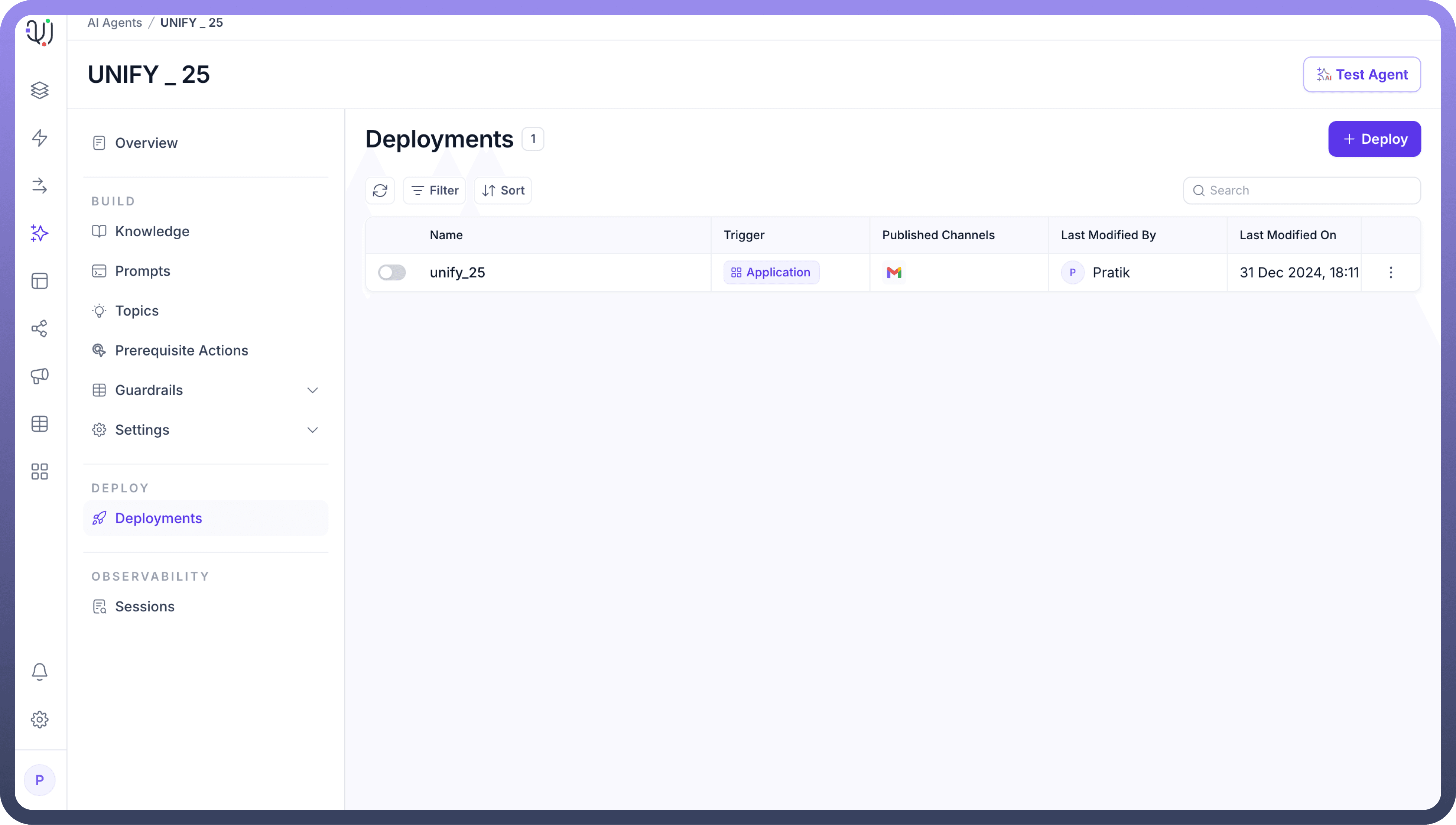Click the refresh deployments icon
This screenshot has height=825, width=1456.
click(380, 191)
